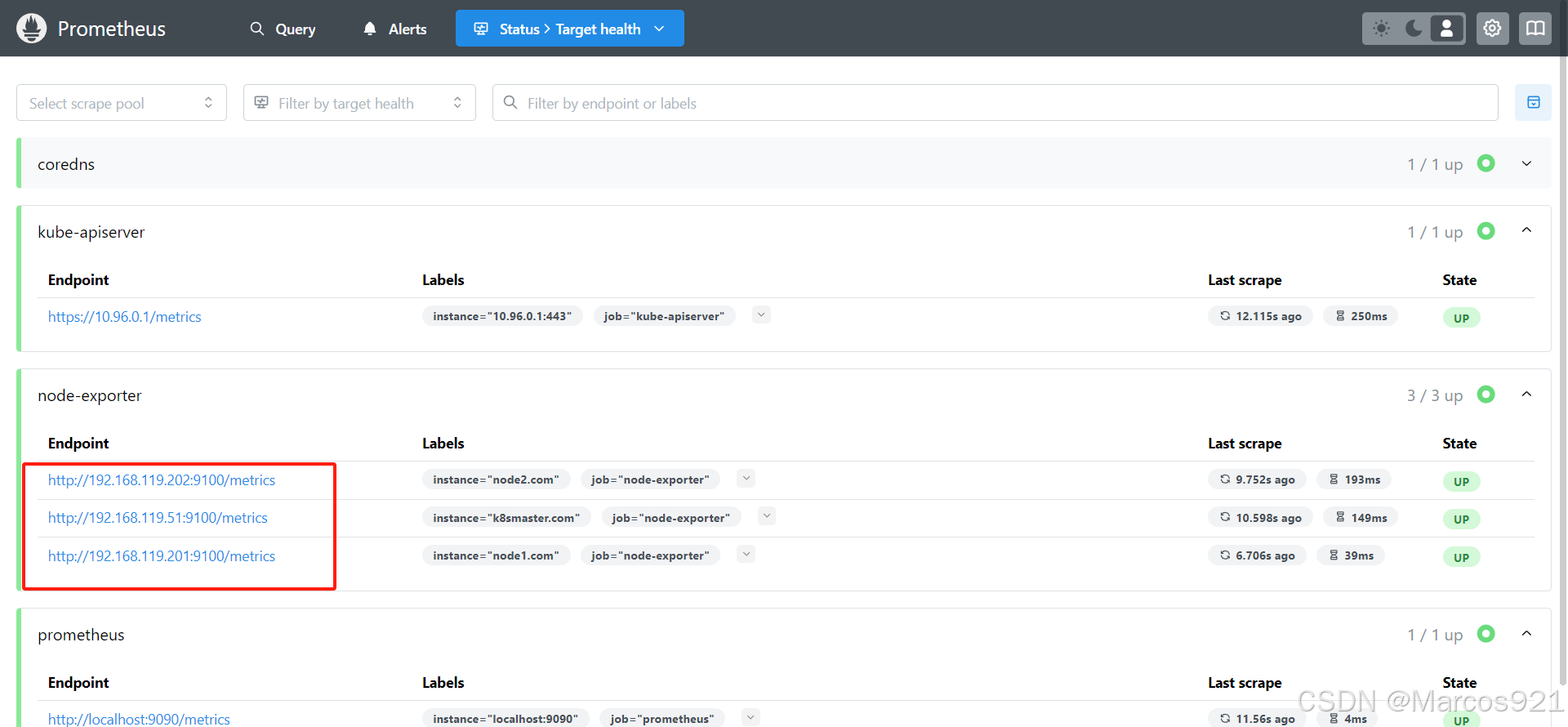Click the 6.706s ago last scrape badge
Screen dimensions: 1568x727
[1257, 555]
